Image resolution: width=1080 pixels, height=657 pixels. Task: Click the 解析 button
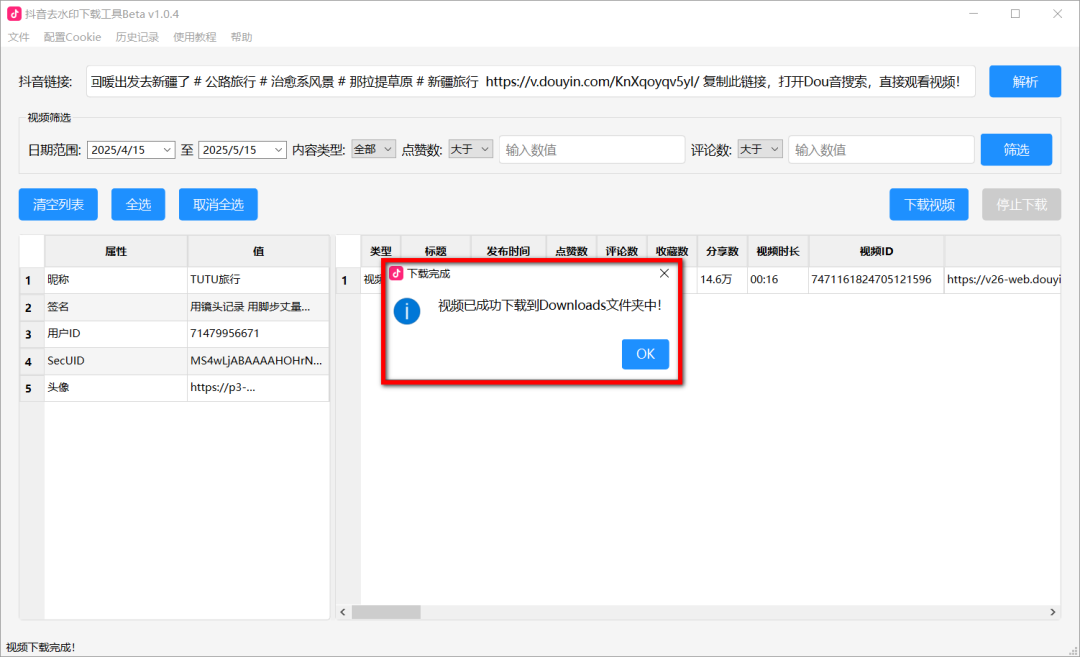[x=1025, y=82]
